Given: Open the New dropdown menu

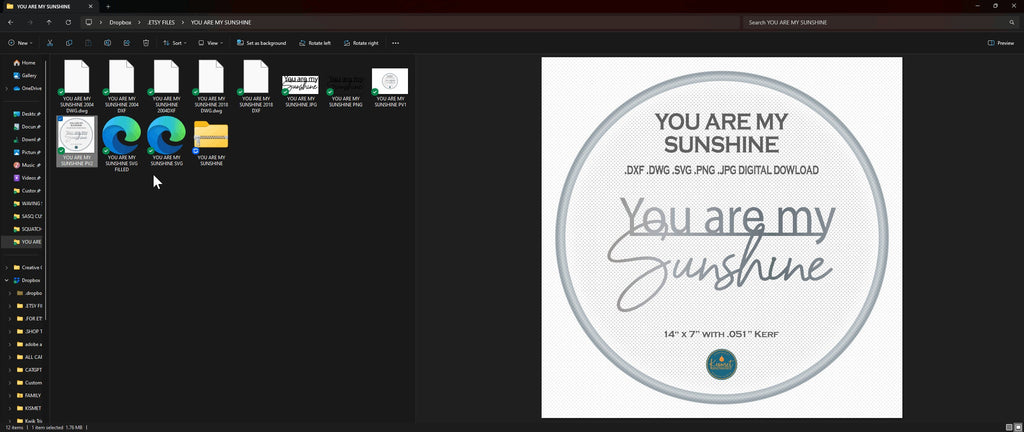Looking at the screenshot, I should point(18,43).
